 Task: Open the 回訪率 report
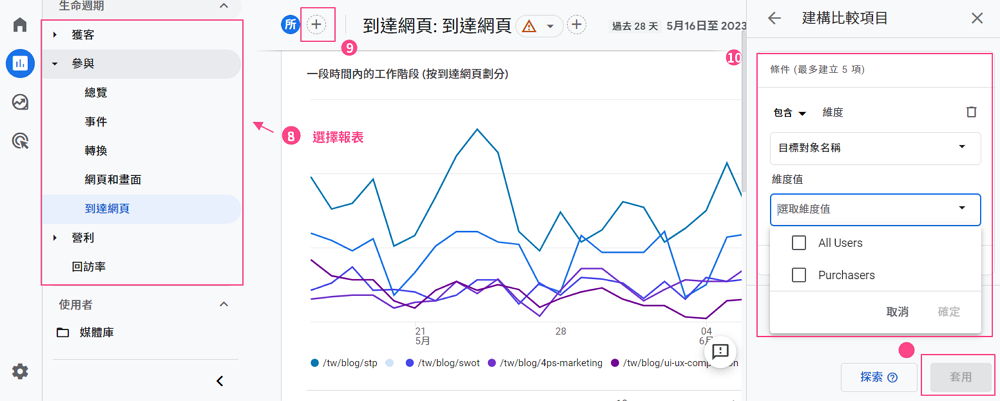coord(89,266)
